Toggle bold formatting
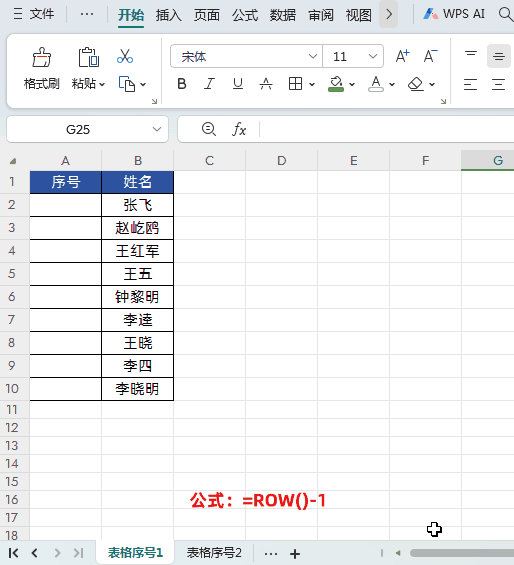Image resolution: width=514 pixels, height=565 pixels. (x=182, y=84)
